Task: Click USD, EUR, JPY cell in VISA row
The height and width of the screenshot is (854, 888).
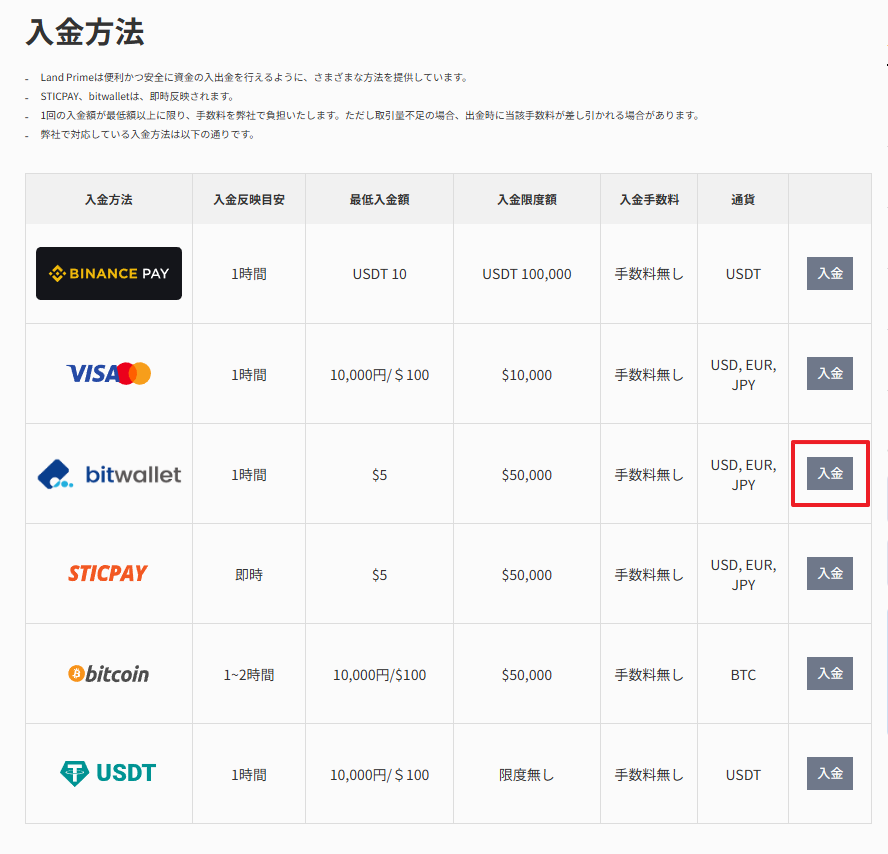Action: [x=744, y=375]
